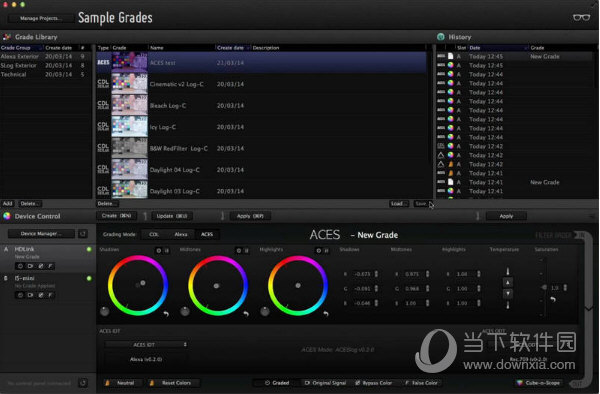This screenshot has width=600, height=394.
Task: Click Reset Colors button
Action: [x=173, y=383]
